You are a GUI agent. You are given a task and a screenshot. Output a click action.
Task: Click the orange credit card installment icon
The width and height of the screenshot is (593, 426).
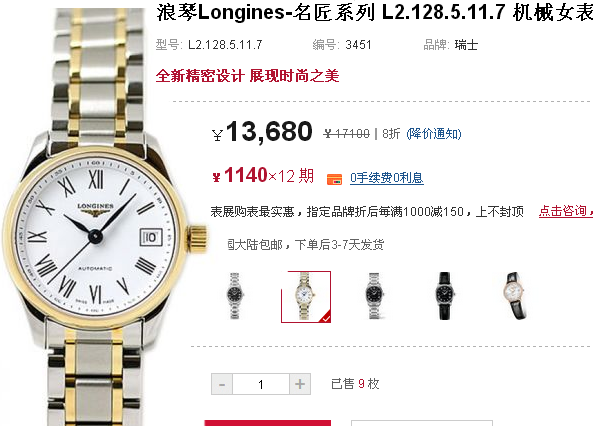tap(334, 179)
